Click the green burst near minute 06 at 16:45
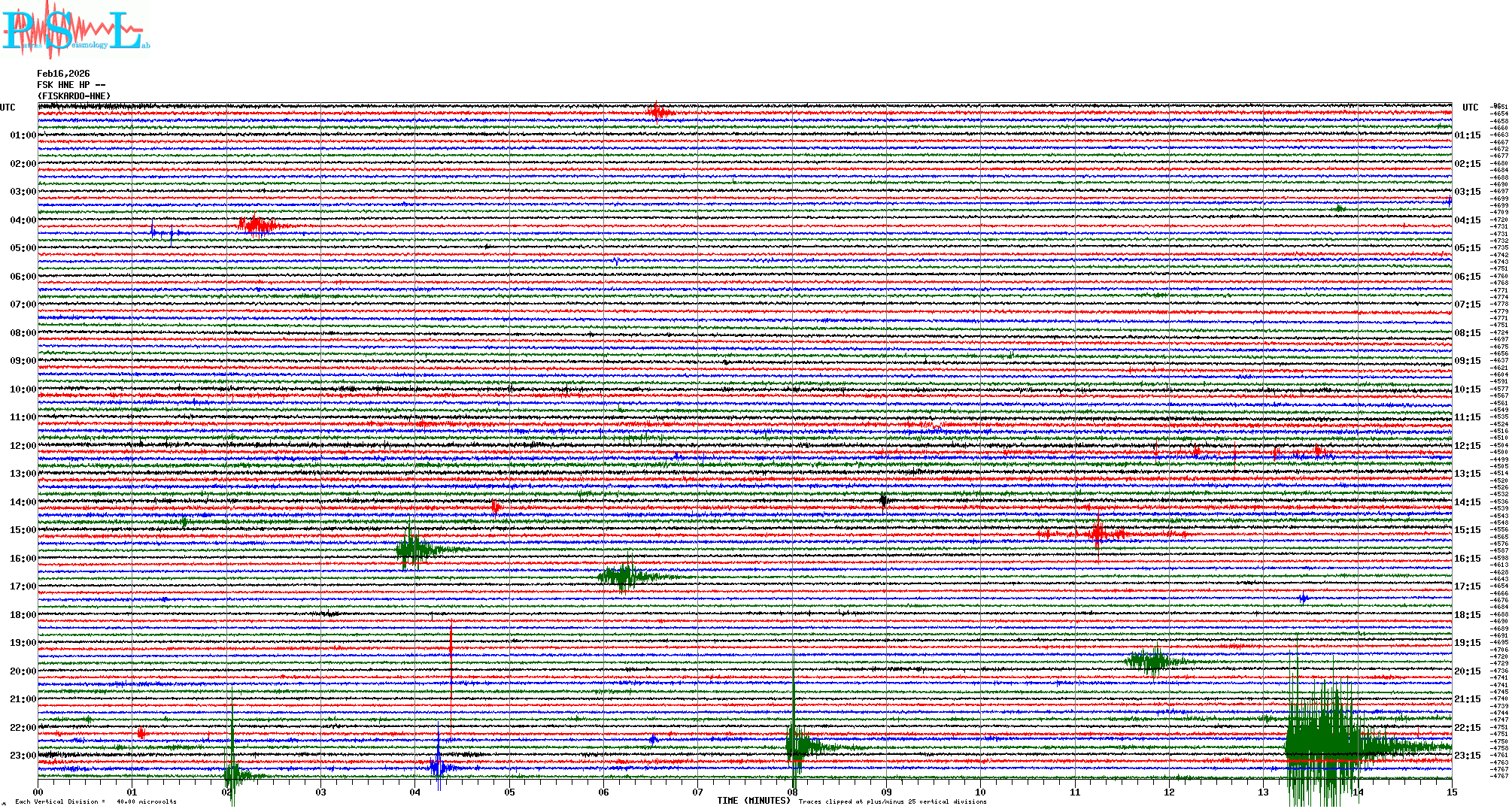 tap(624, 577)
